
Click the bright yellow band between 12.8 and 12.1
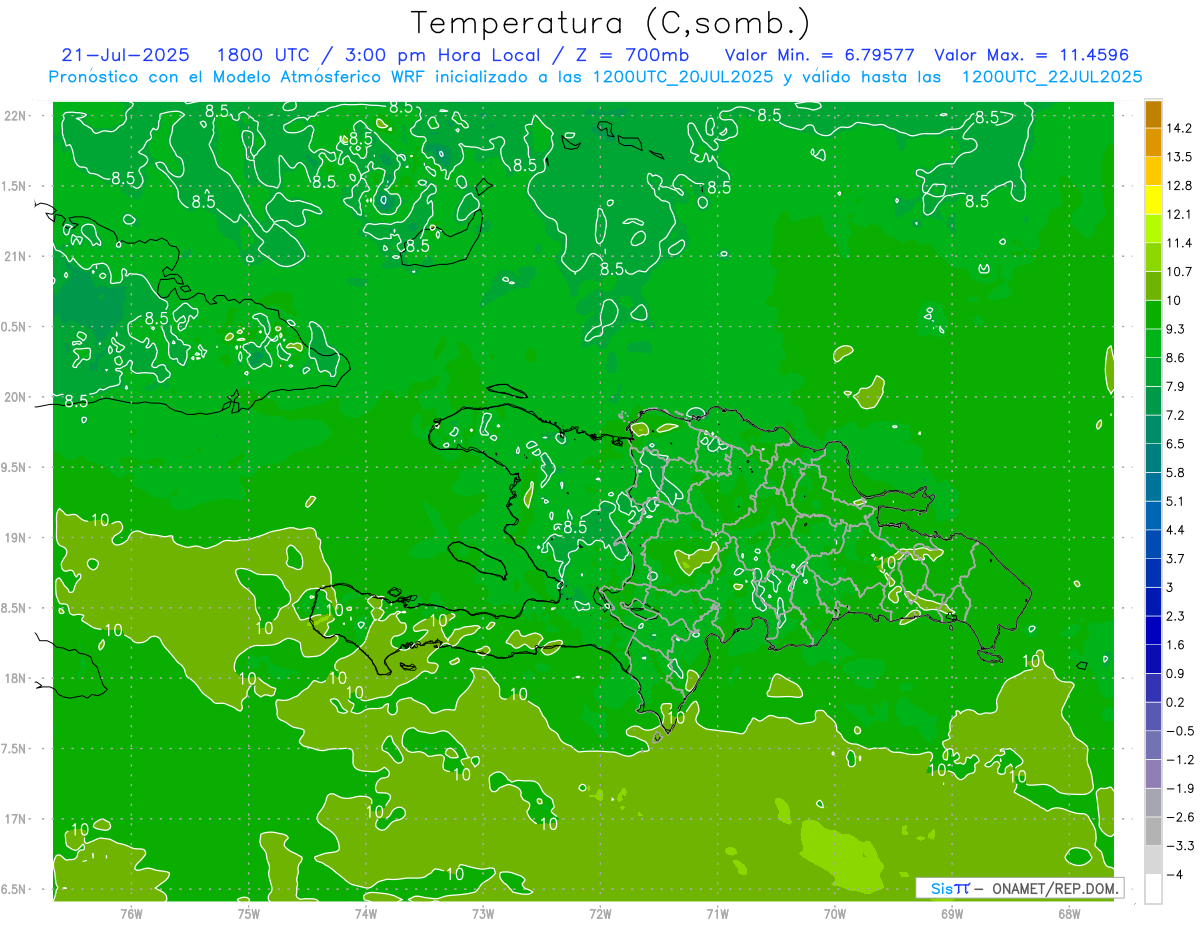pyautogui.click(x=1153, y=200)
